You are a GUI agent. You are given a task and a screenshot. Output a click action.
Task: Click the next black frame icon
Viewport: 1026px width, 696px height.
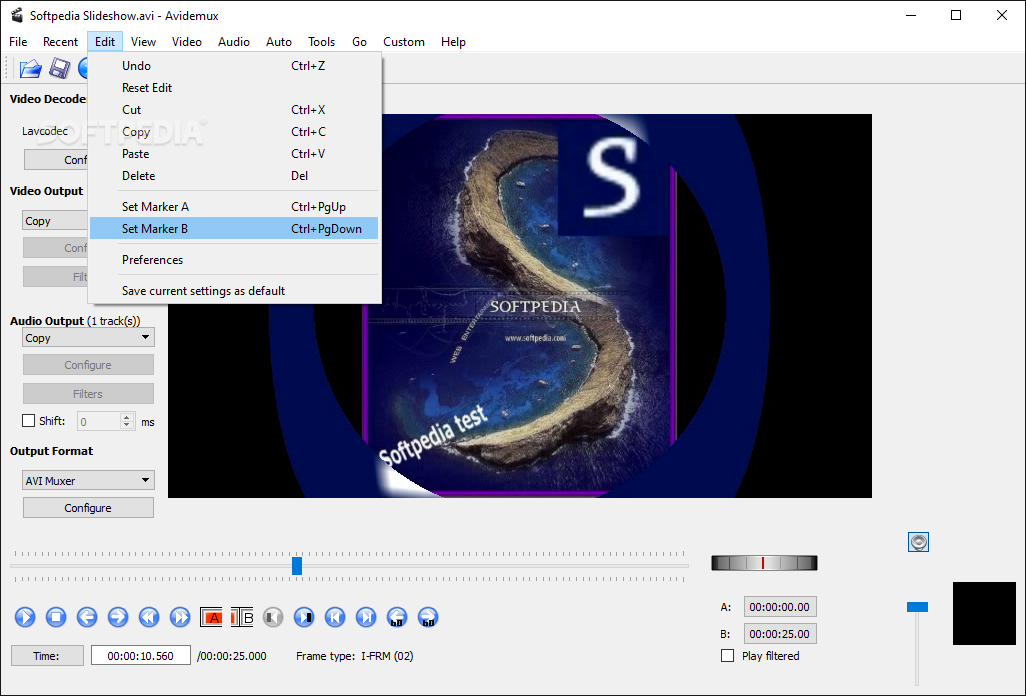click(304, 617)
